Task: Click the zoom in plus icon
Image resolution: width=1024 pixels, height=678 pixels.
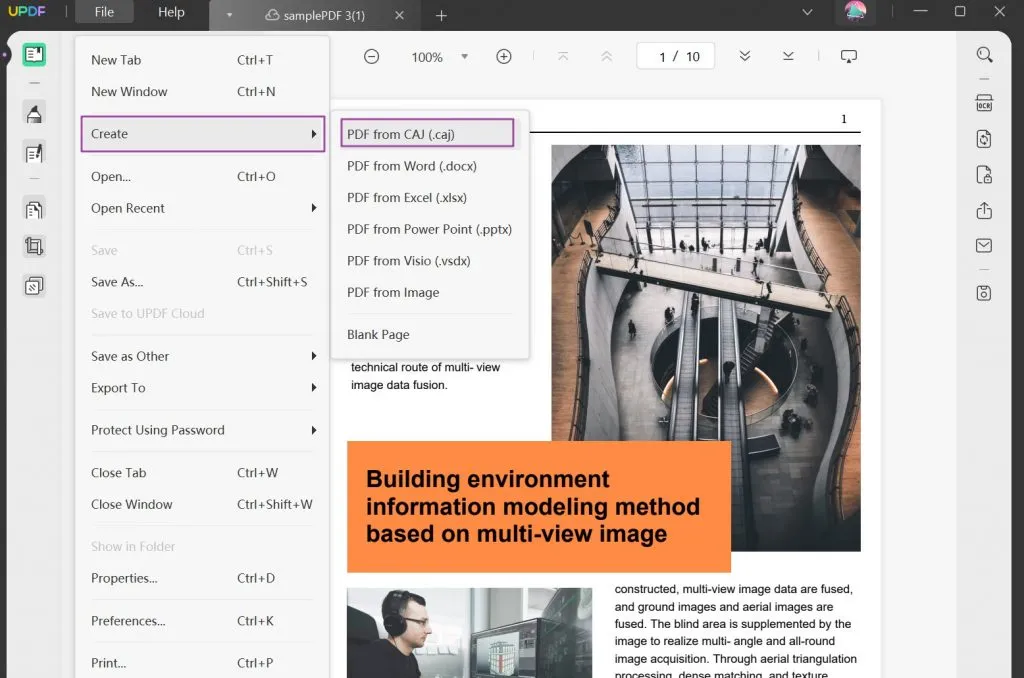Action: coord(504,57)
